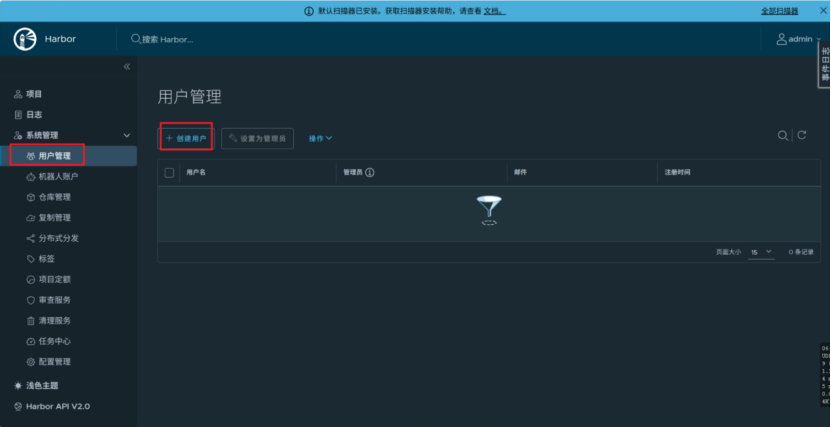Click the Harbor lighthouse logo
Screen dimensions: 831x427
pos(25,39)
